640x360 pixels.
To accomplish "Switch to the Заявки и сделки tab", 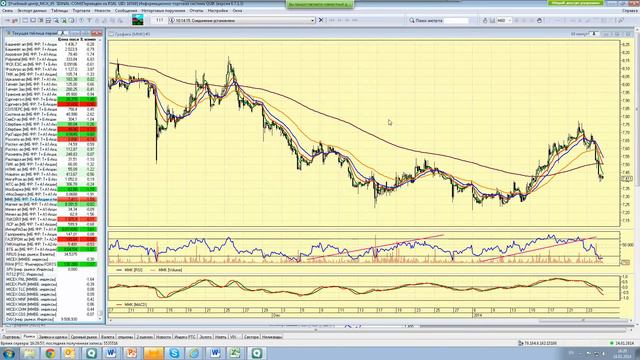I will click(x=53, y=337).
